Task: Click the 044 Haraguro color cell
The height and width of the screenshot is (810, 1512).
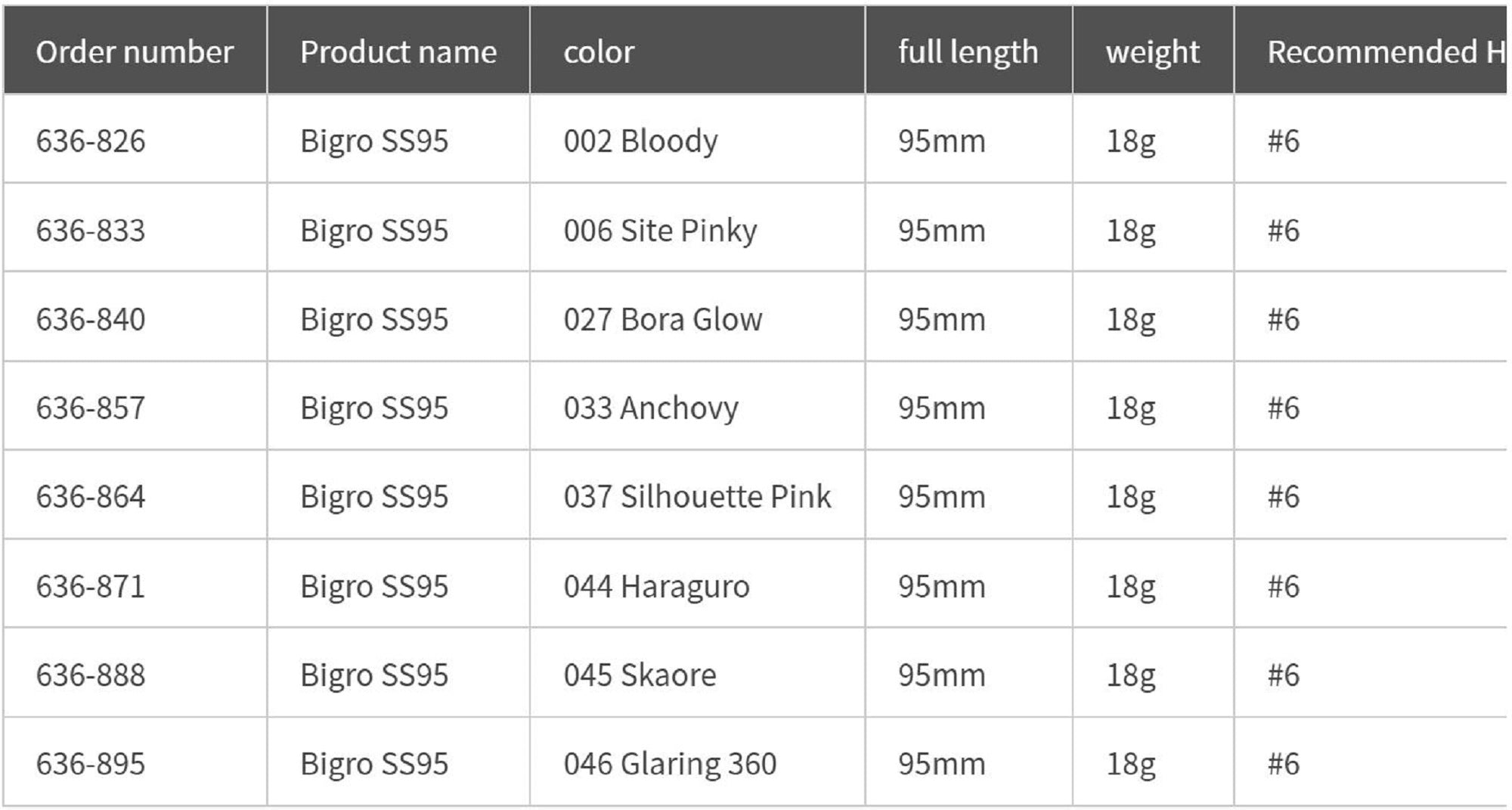Action: [656, 586]
